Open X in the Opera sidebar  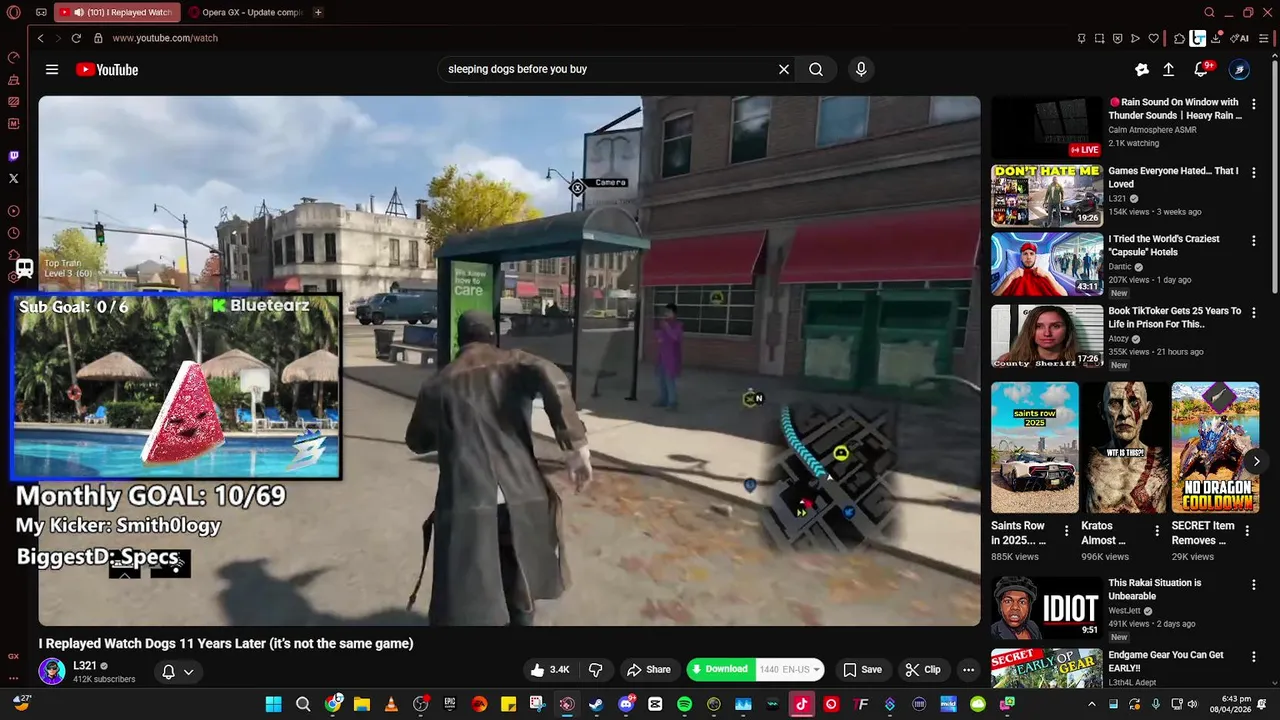tap(14, 178)
